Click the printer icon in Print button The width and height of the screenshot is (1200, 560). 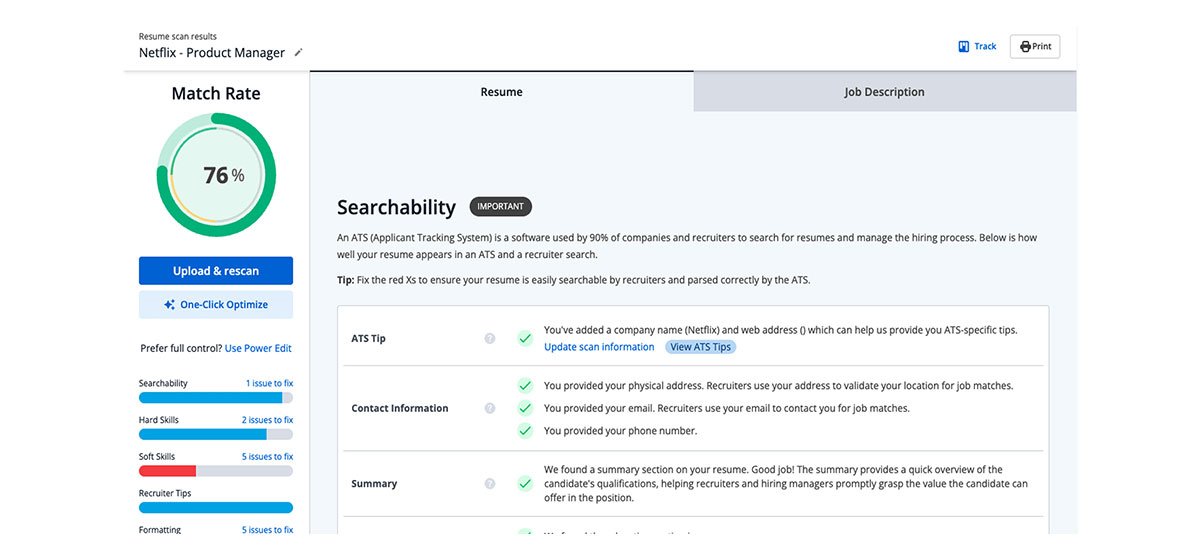click(1025, 46)
